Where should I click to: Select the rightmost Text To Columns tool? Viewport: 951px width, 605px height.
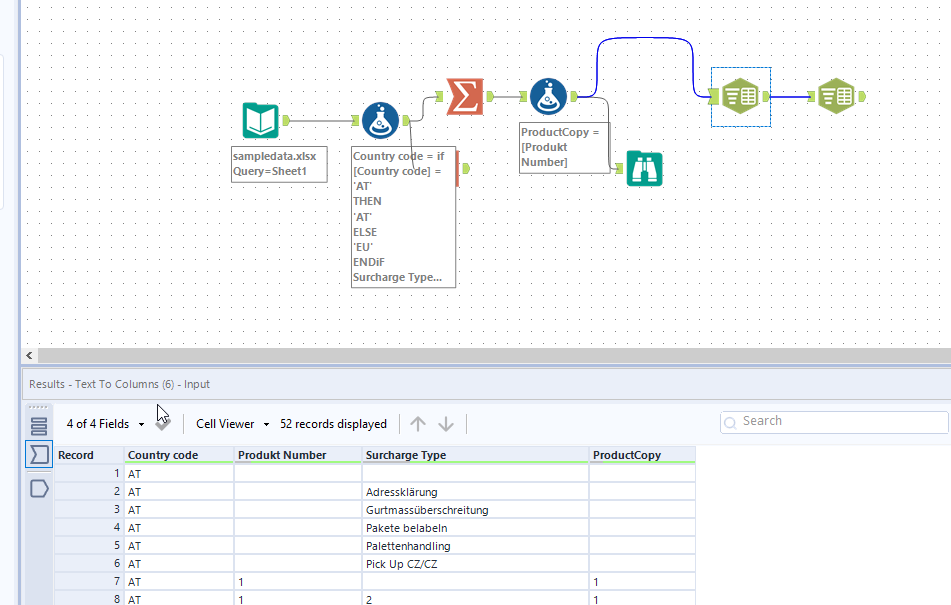(836, 96)
